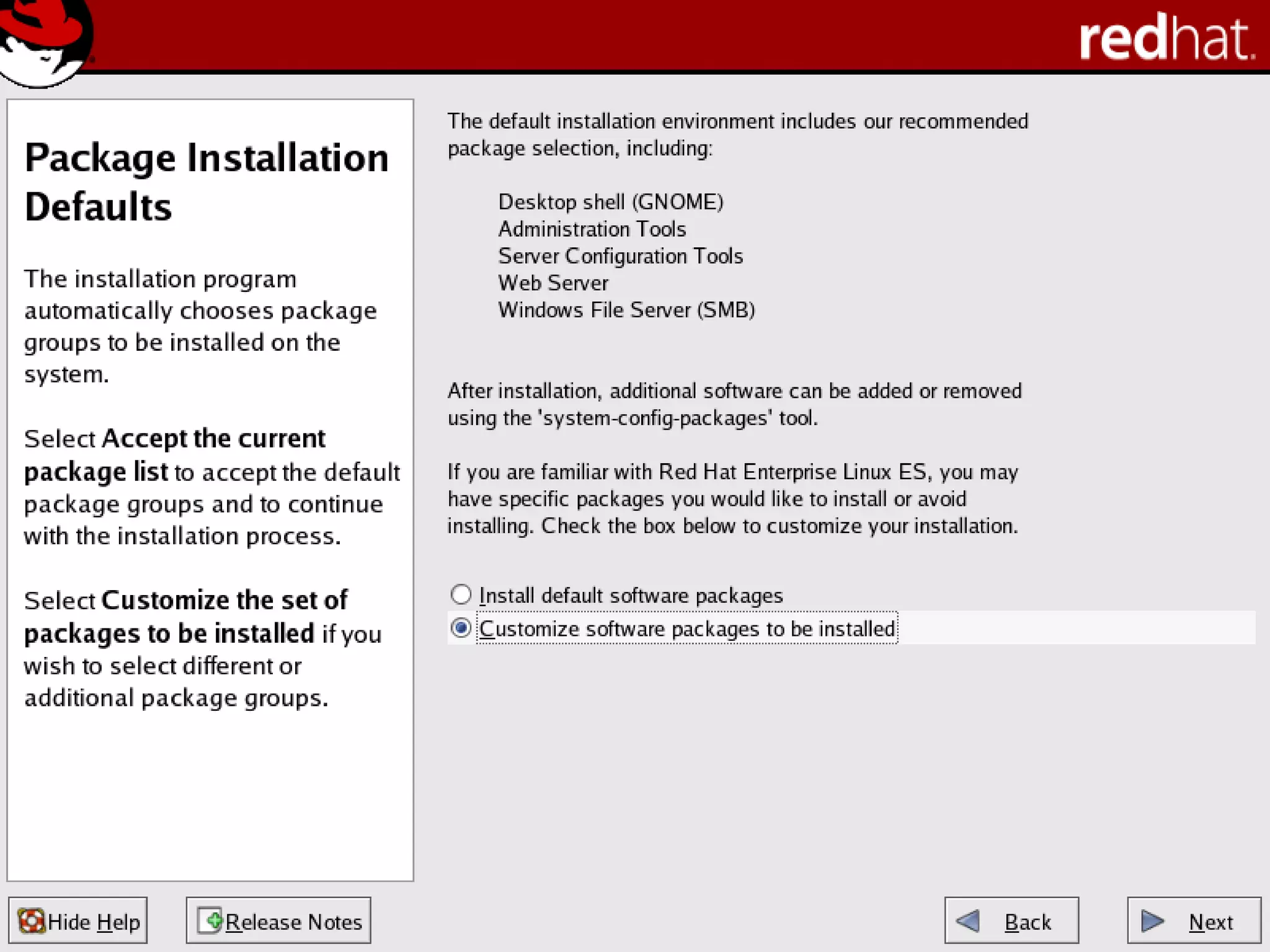
Task: Click the 'Customize software packages to be installed' label
Action: 687,629
